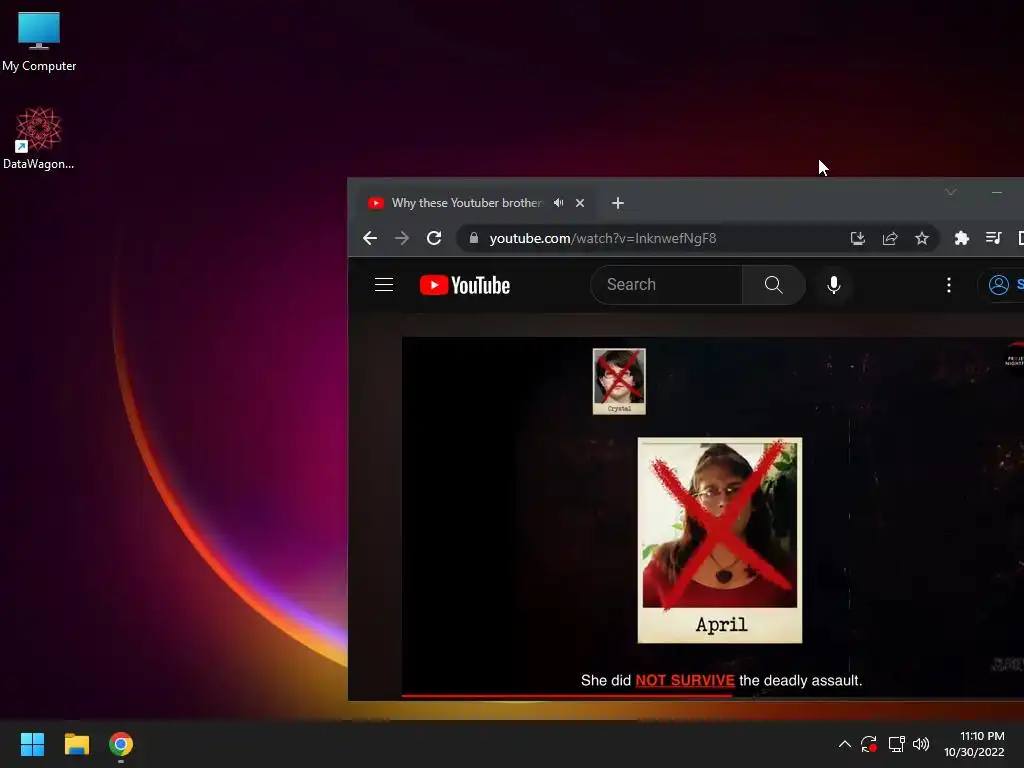Viewport: 1024px width, 768px height.
Task: Search with voice microphone button
Action: pyautogui.click(x=834, y=285)
